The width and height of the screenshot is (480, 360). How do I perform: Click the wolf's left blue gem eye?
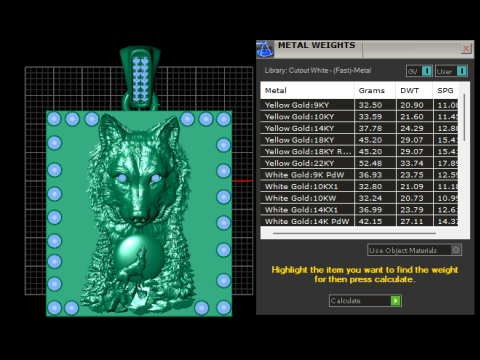click(122, 178)
